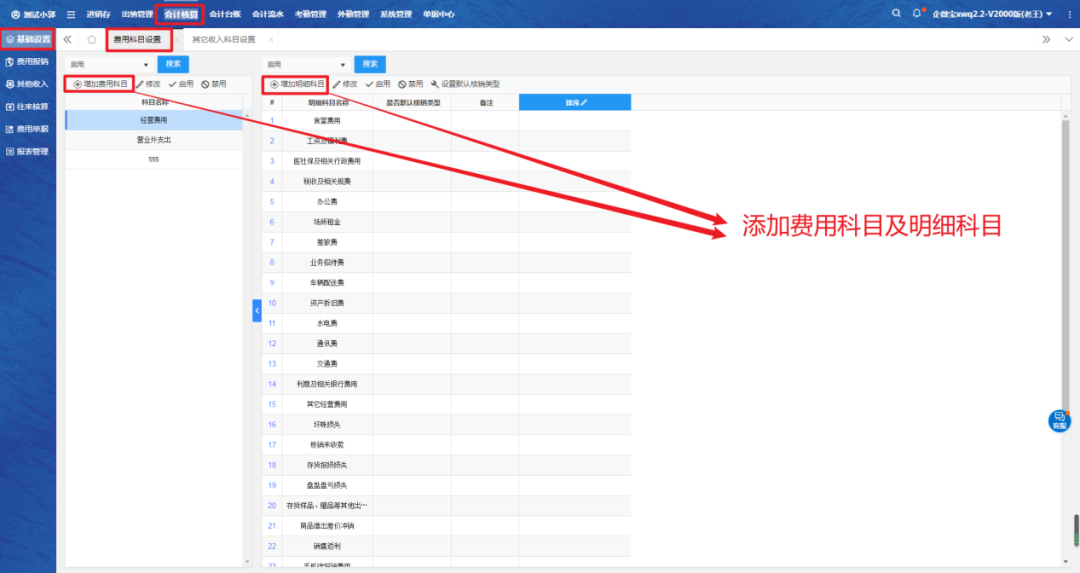
Task: Open the 会计台账 top menu
Action: [225, 14]
